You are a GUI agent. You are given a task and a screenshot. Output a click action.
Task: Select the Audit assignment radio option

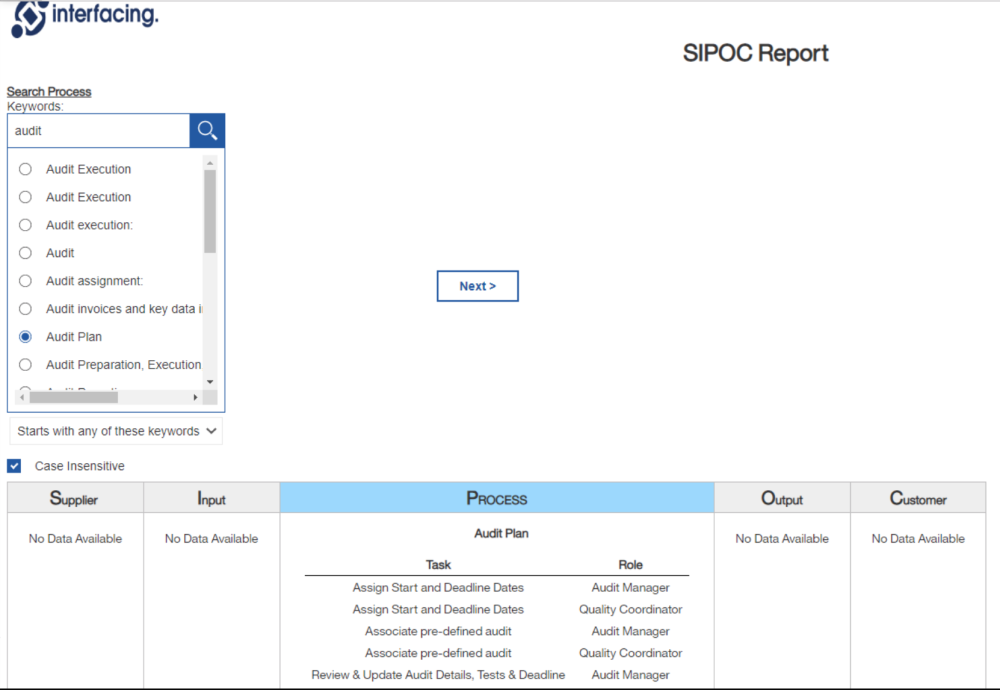[x=25, y=281]
